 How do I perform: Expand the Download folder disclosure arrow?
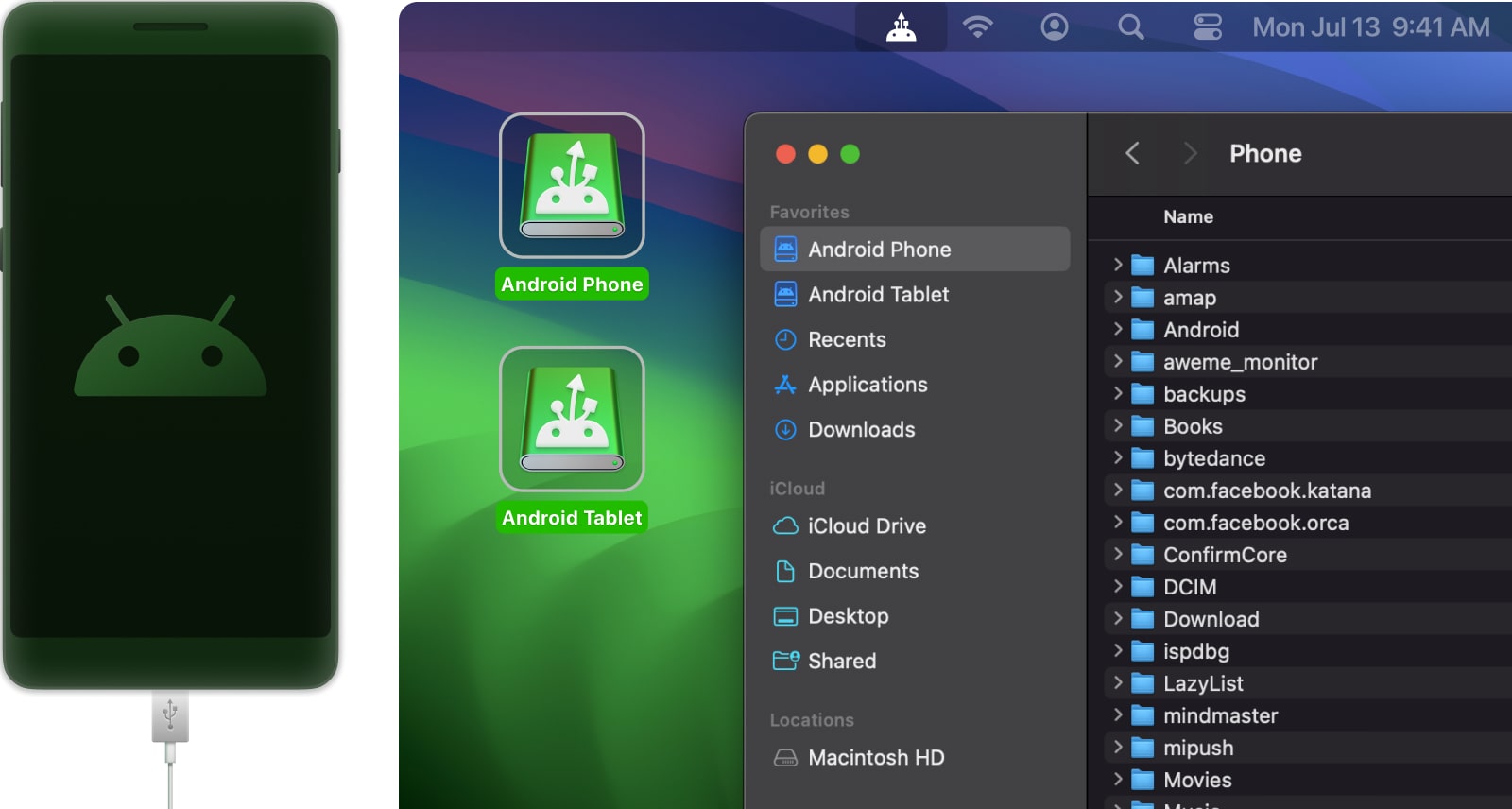(1118, 618)
